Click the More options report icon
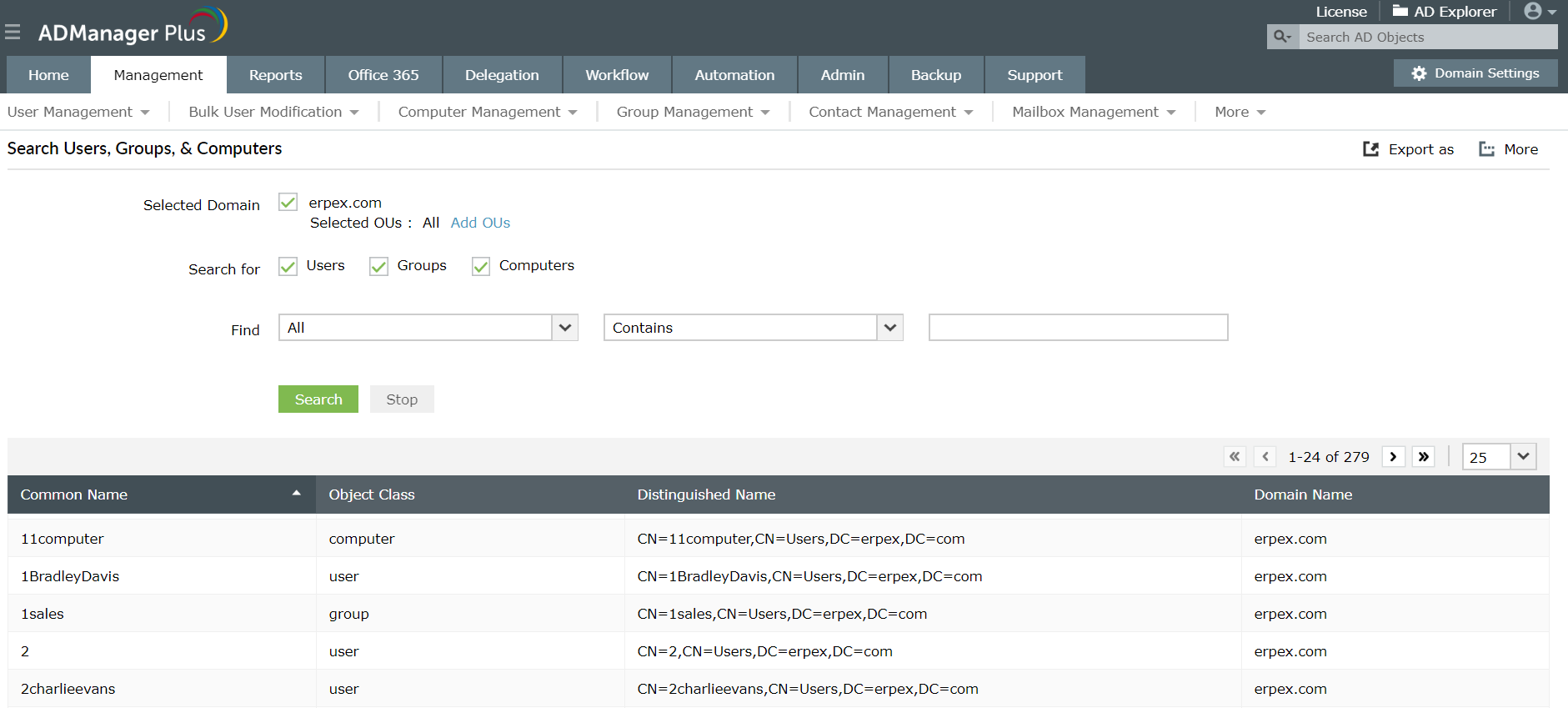The width and height of the screenshot is (1568, 708). point(1486,149)
